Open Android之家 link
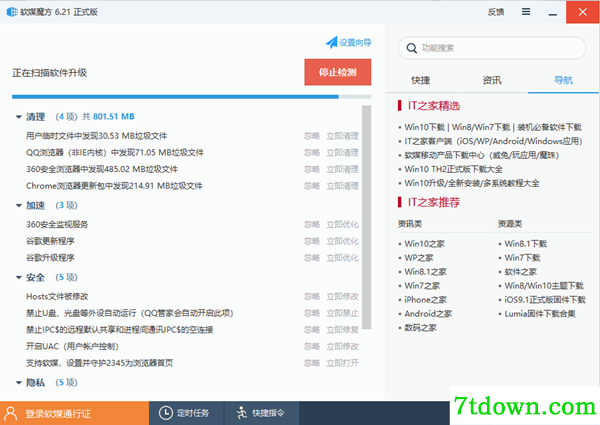The width and height of the screenshot is (600, 425). 428,314
